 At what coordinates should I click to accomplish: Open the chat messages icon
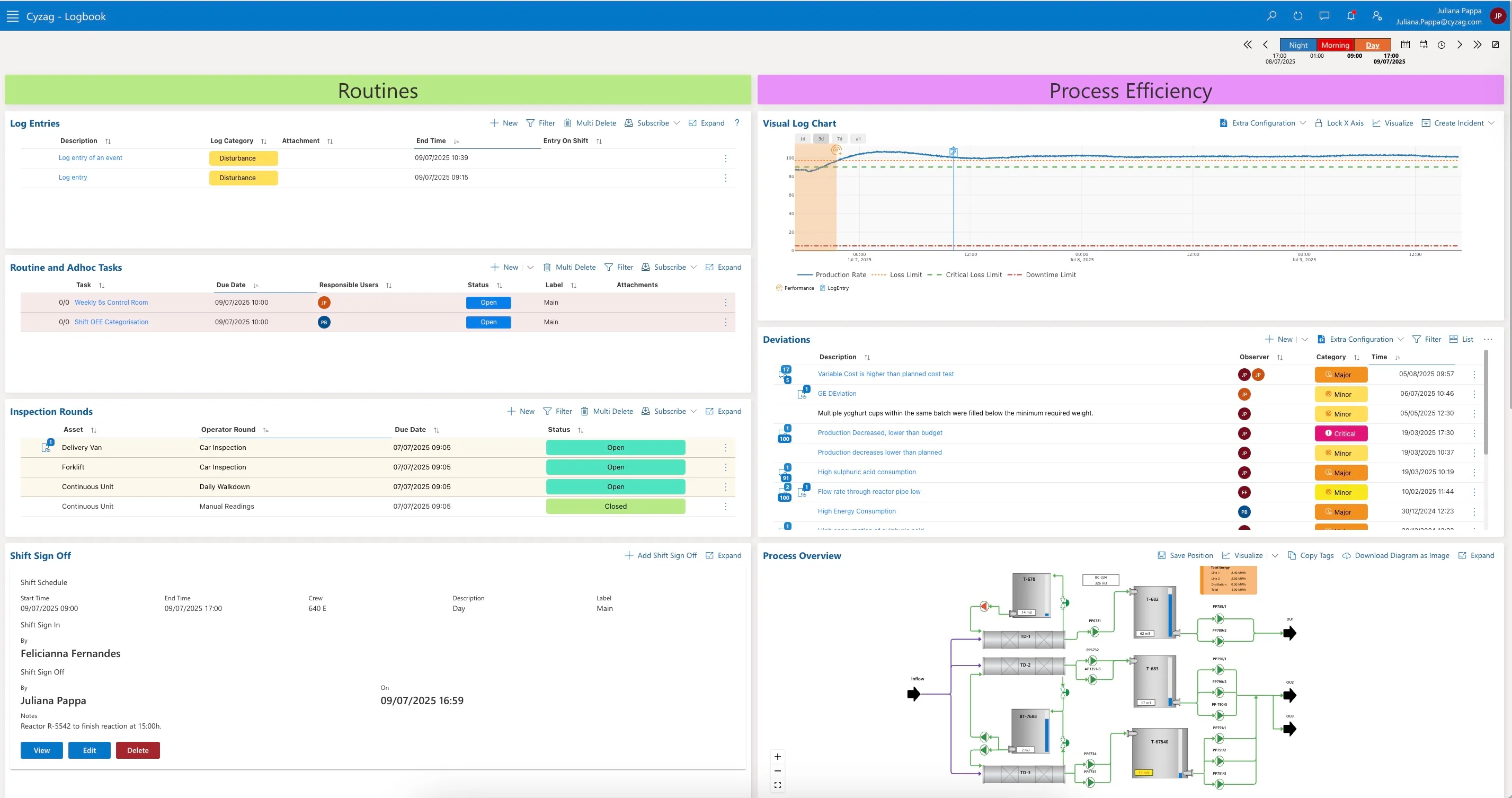(x=1324, y=16)
